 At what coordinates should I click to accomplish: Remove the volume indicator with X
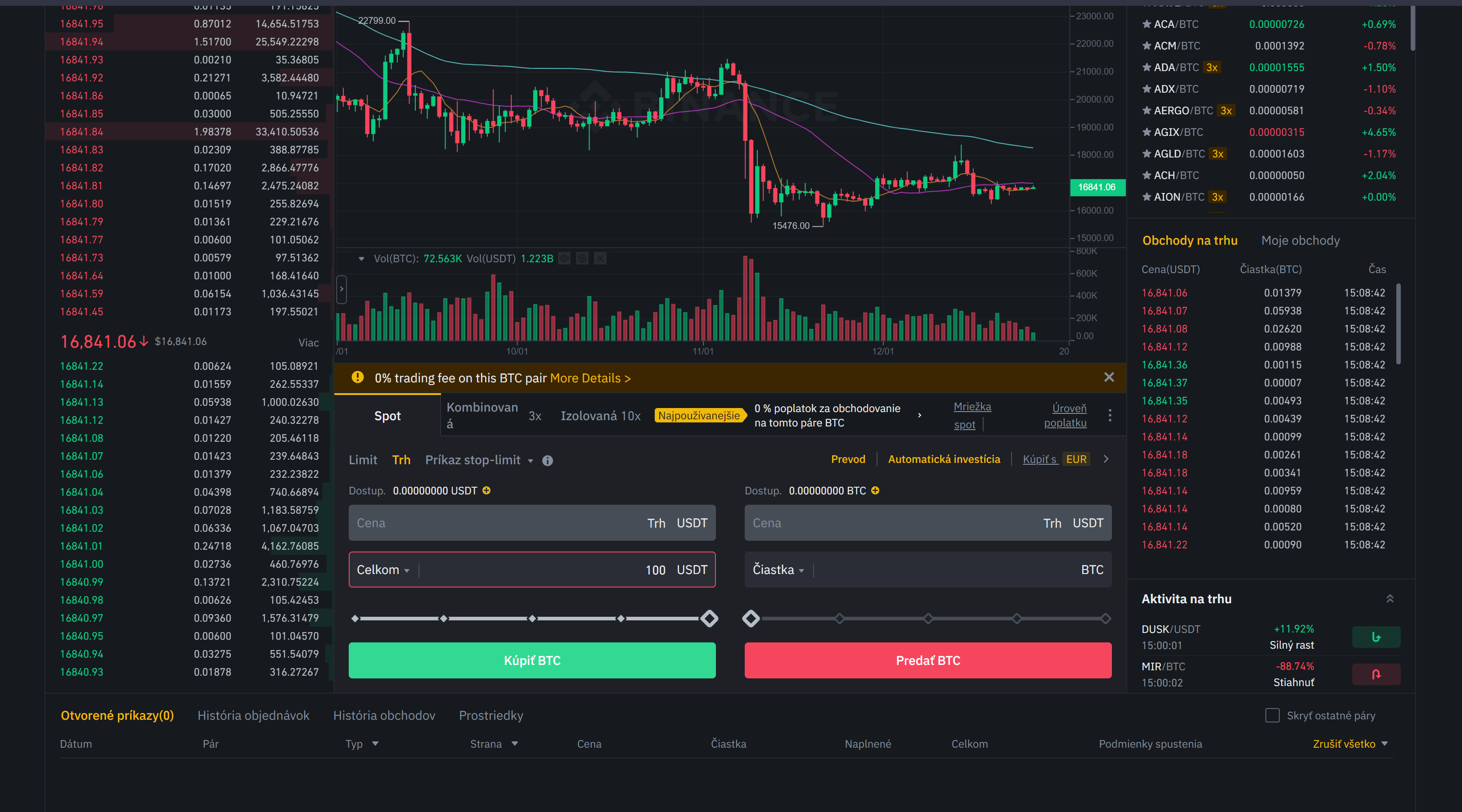tap(600, 259)
